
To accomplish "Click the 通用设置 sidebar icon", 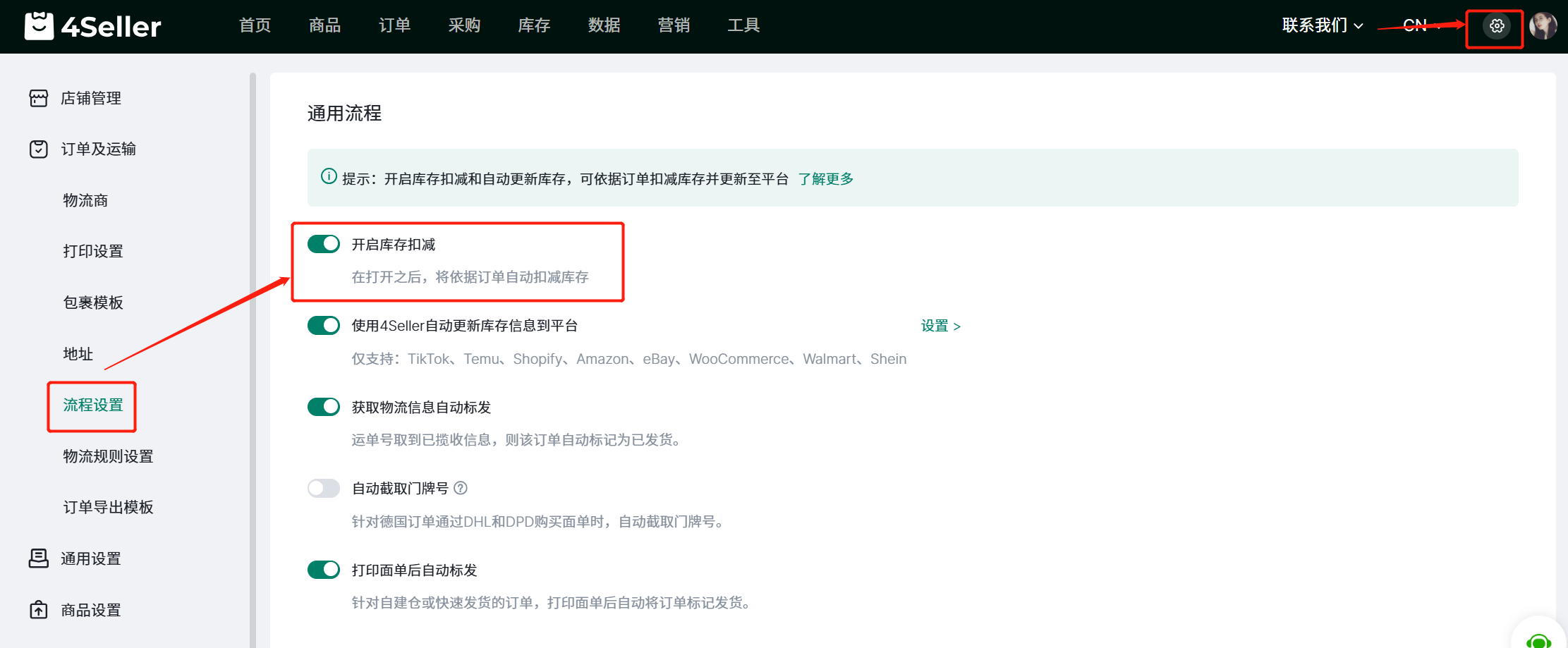I will [x=39, y=558].
